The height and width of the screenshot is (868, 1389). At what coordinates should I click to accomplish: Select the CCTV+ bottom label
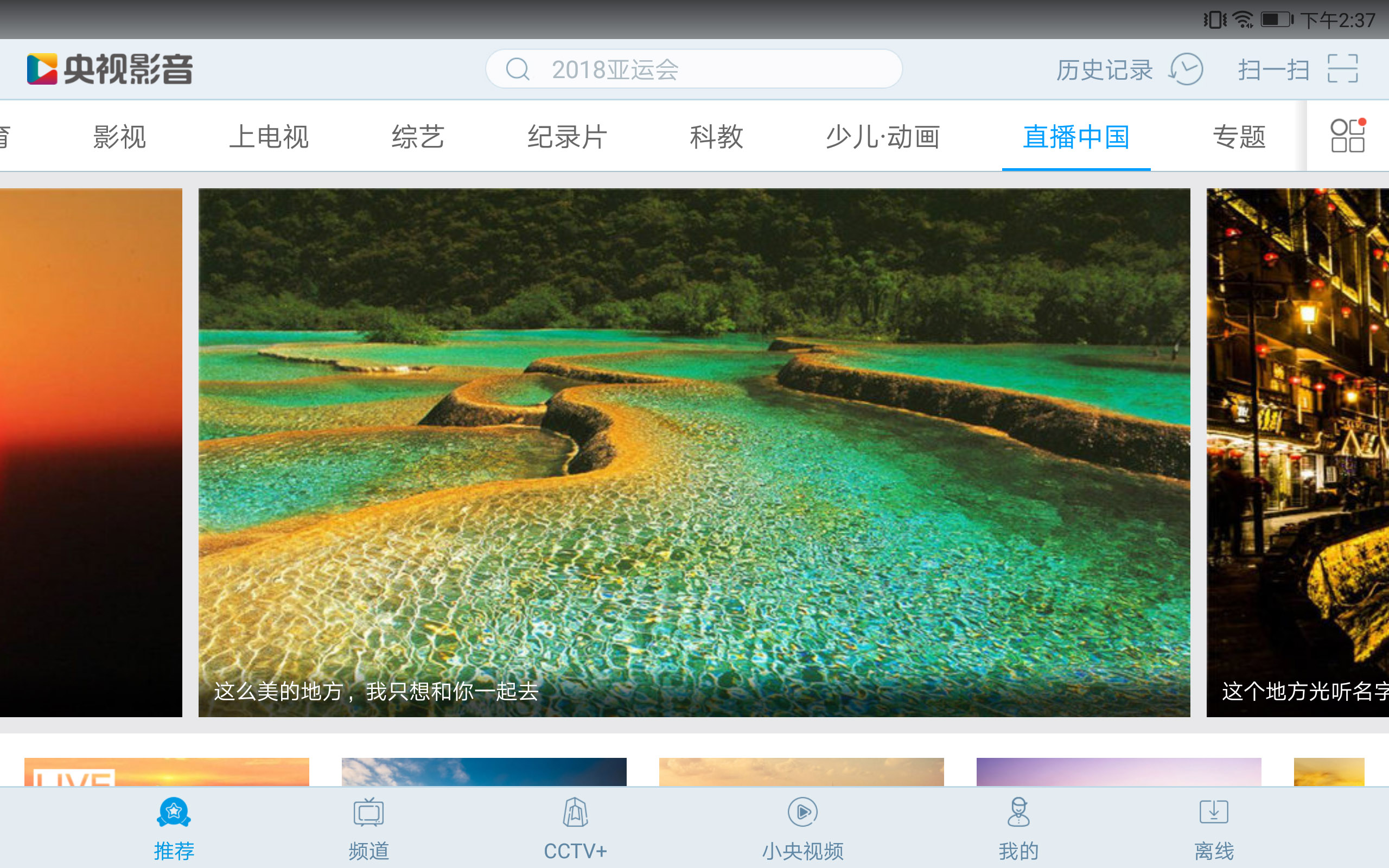click(575, 851)
